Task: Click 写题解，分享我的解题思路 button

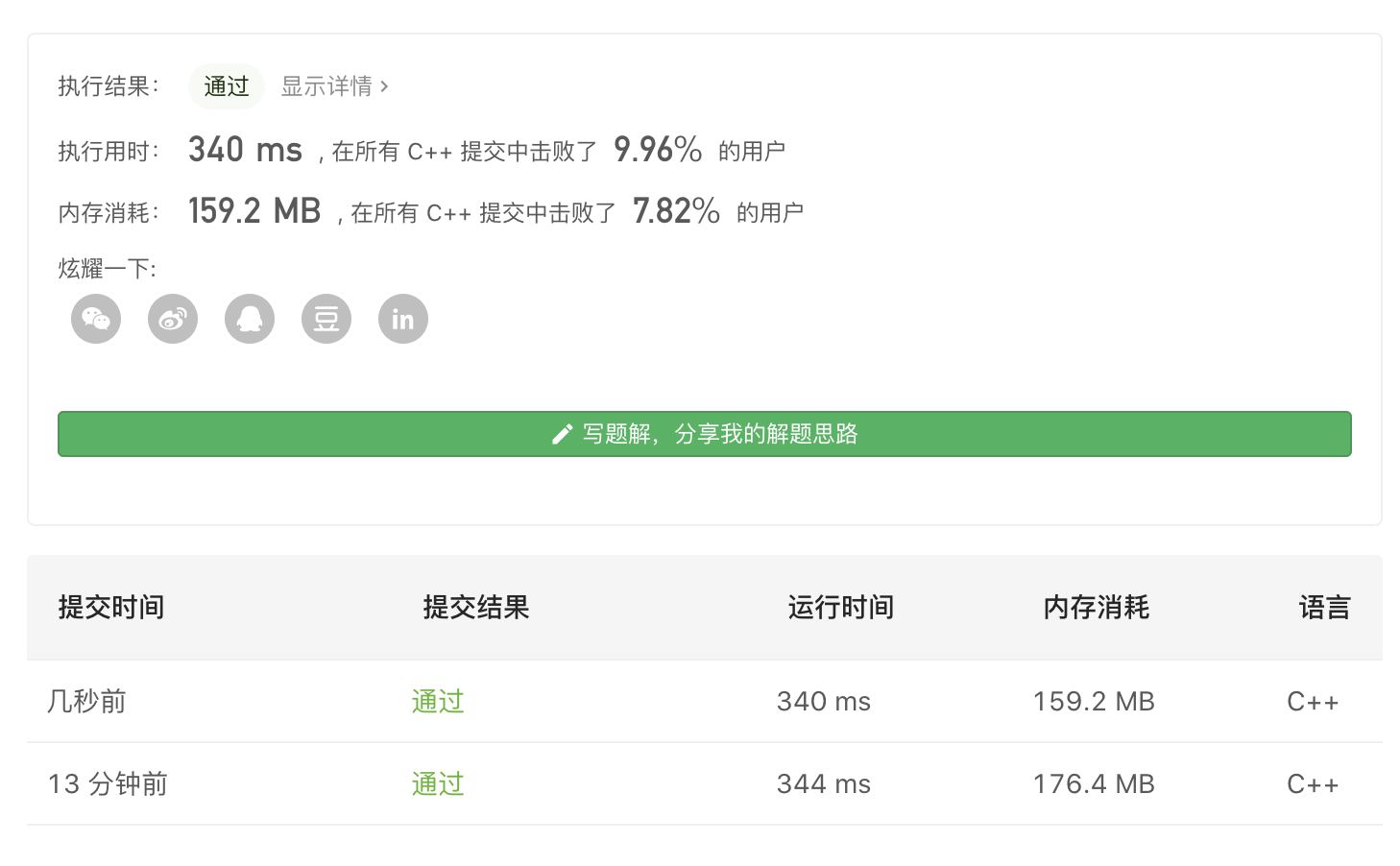Action: point(705,434)
